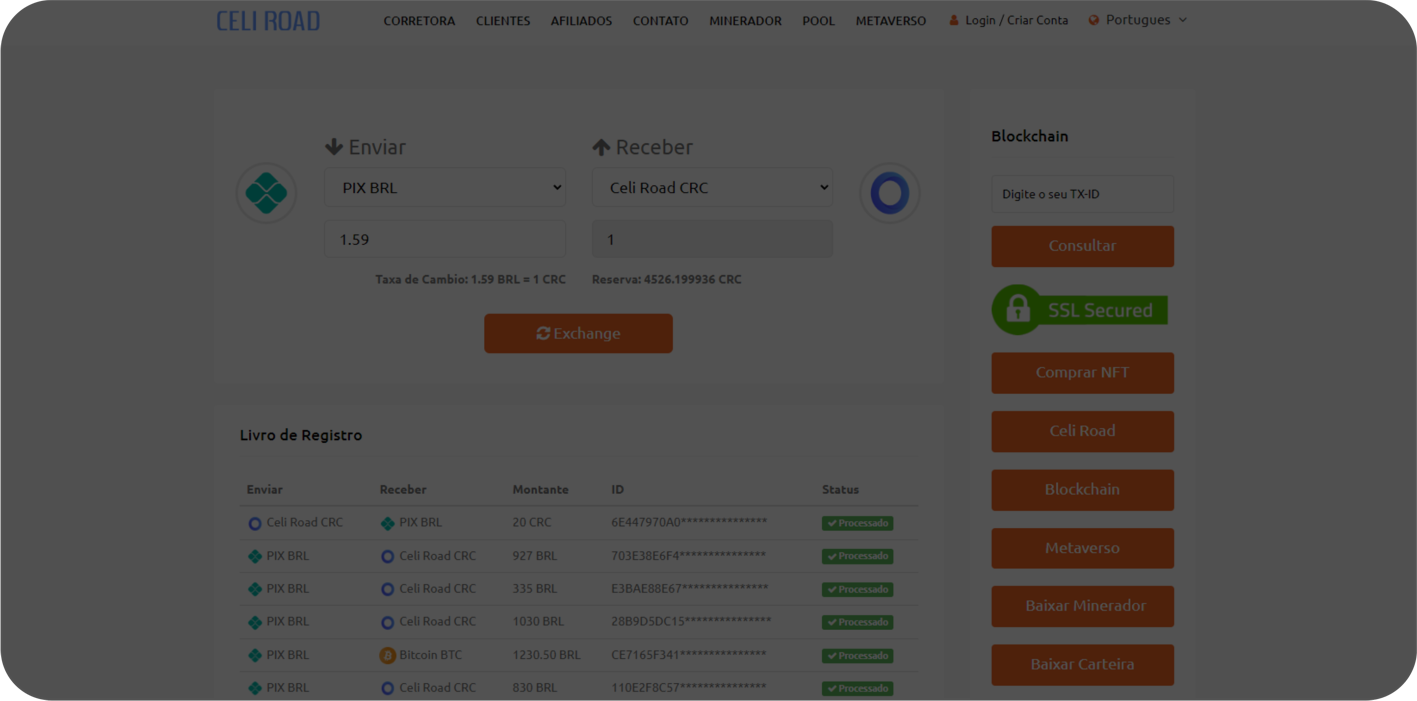Click the Blockchain sidebar button

tap(1082, 490)
